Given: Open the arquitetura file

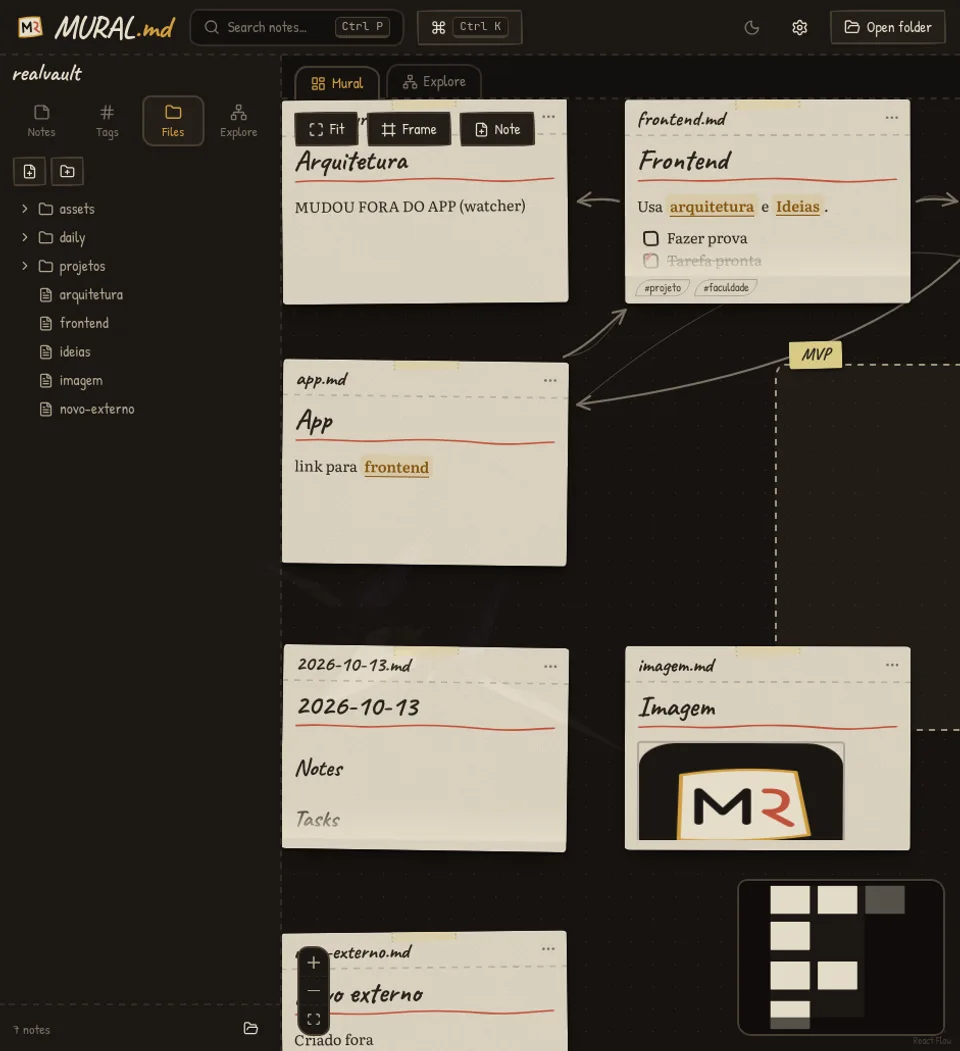Looking at the screenshot, I should click(141, 295).
